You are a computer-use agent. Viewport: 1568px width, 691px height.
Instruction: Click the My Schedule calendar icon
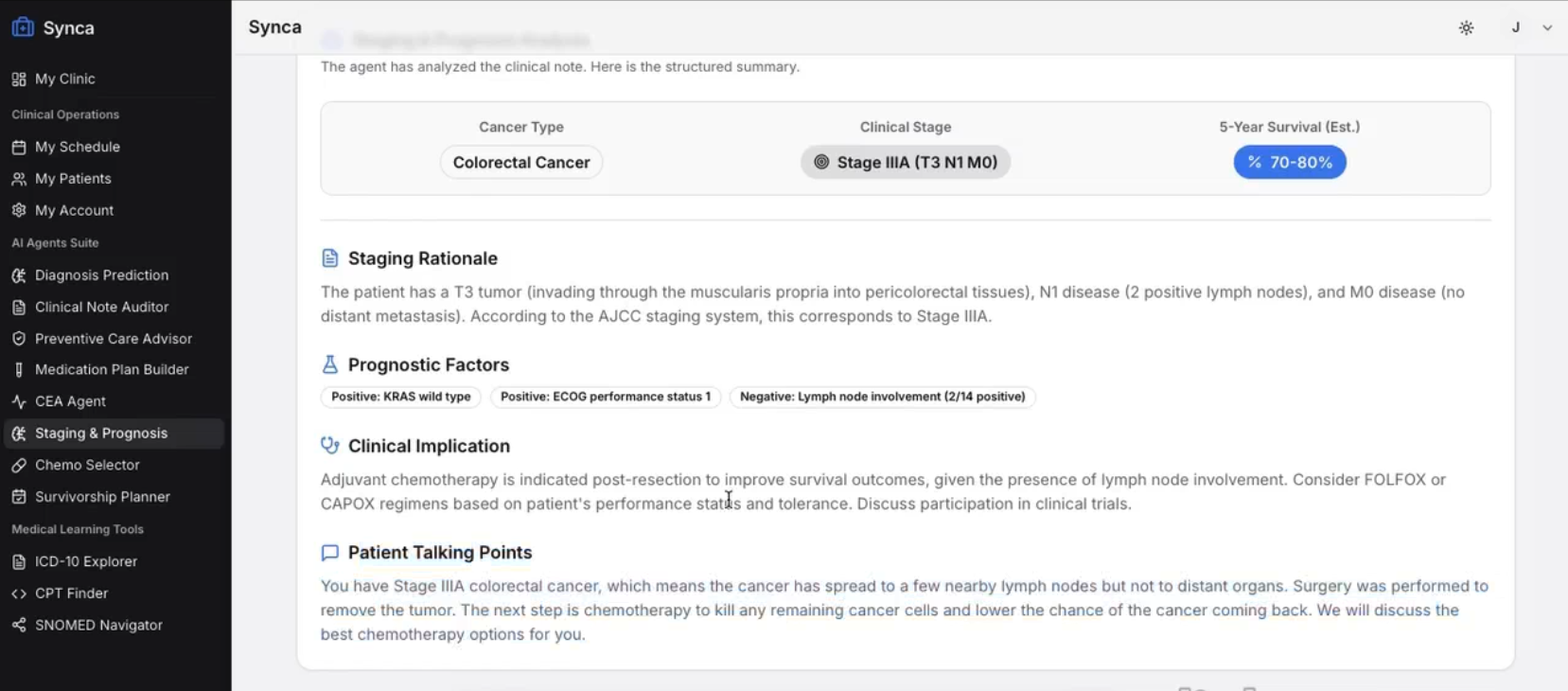tap(19, 147)
